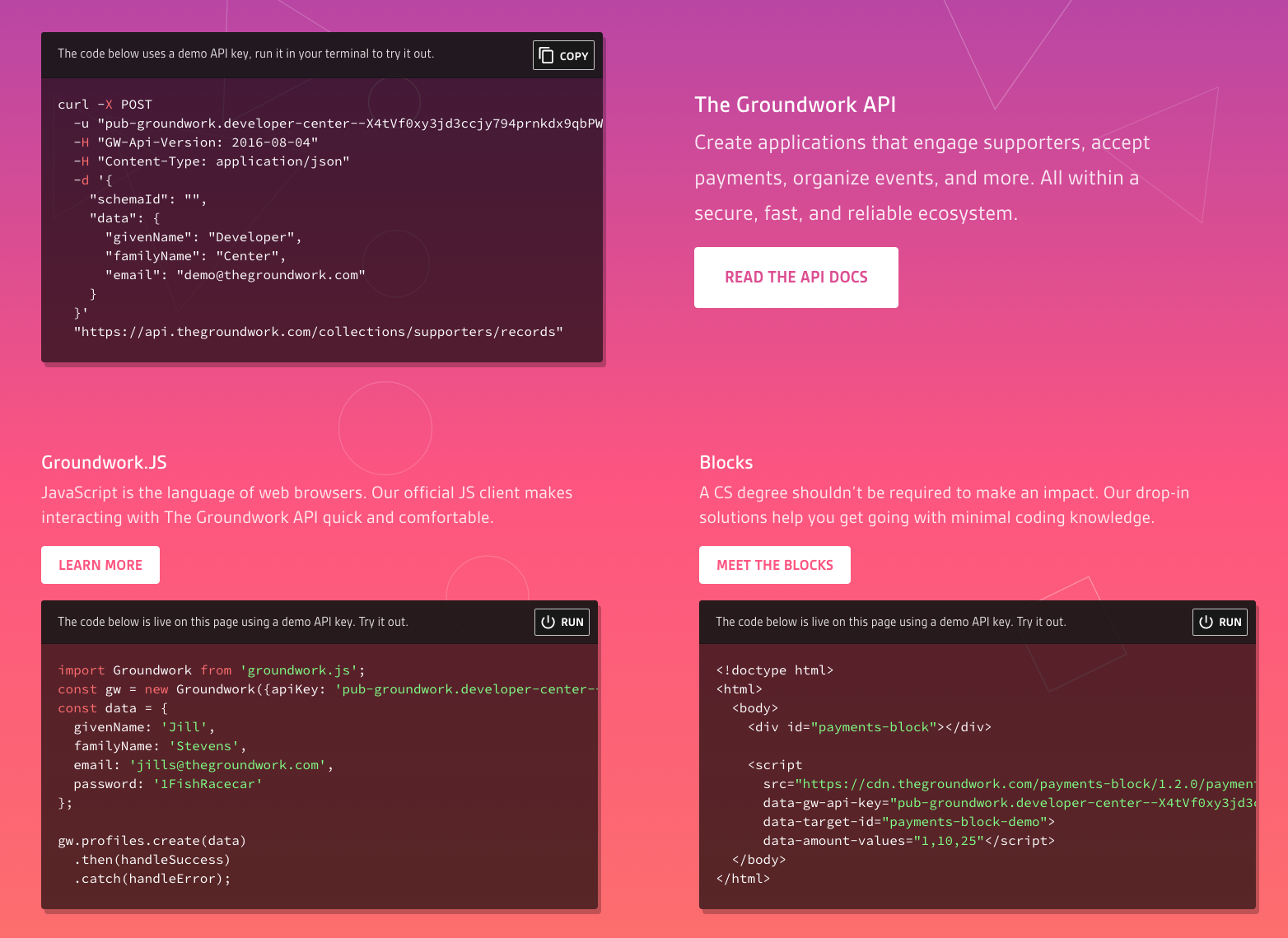
Task: Click the src cdn.thegroundwork.com payments-block line
Action: pyautogui.click(x=1009, y=784)
